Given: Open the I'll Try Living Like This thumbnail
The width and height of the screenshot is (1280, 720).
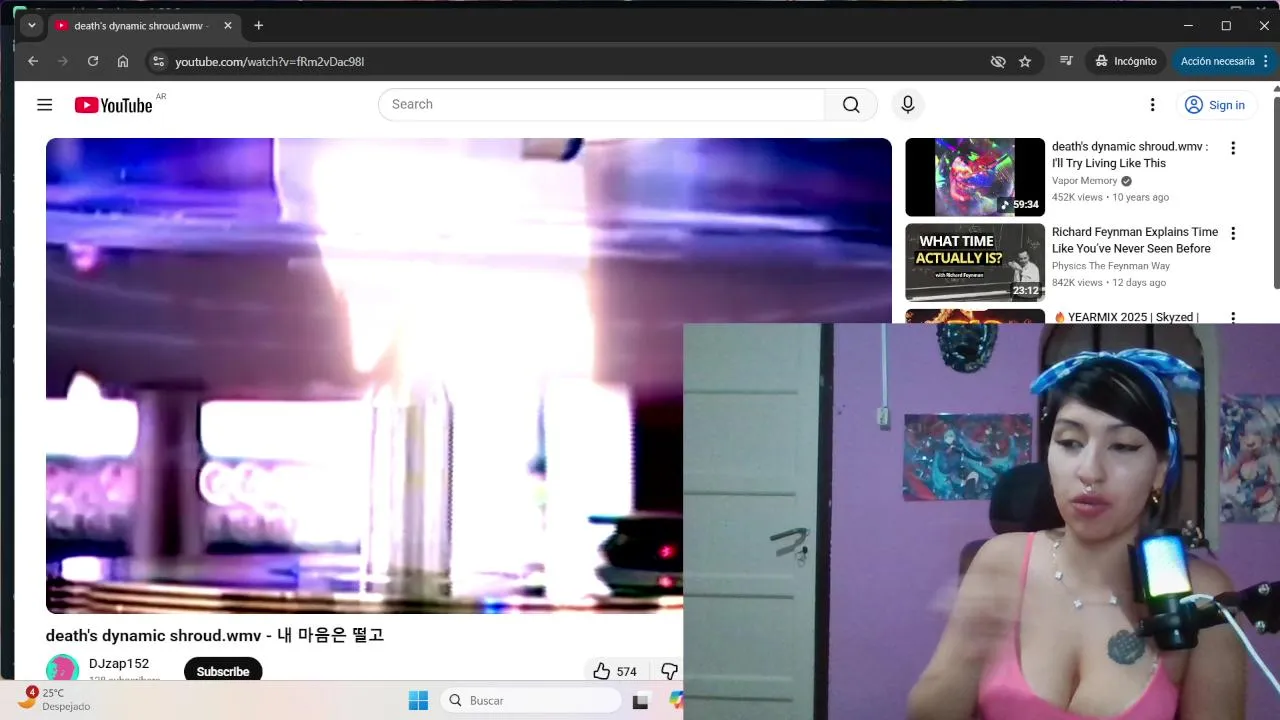Looking at the screenshot, I should (975, 177).
